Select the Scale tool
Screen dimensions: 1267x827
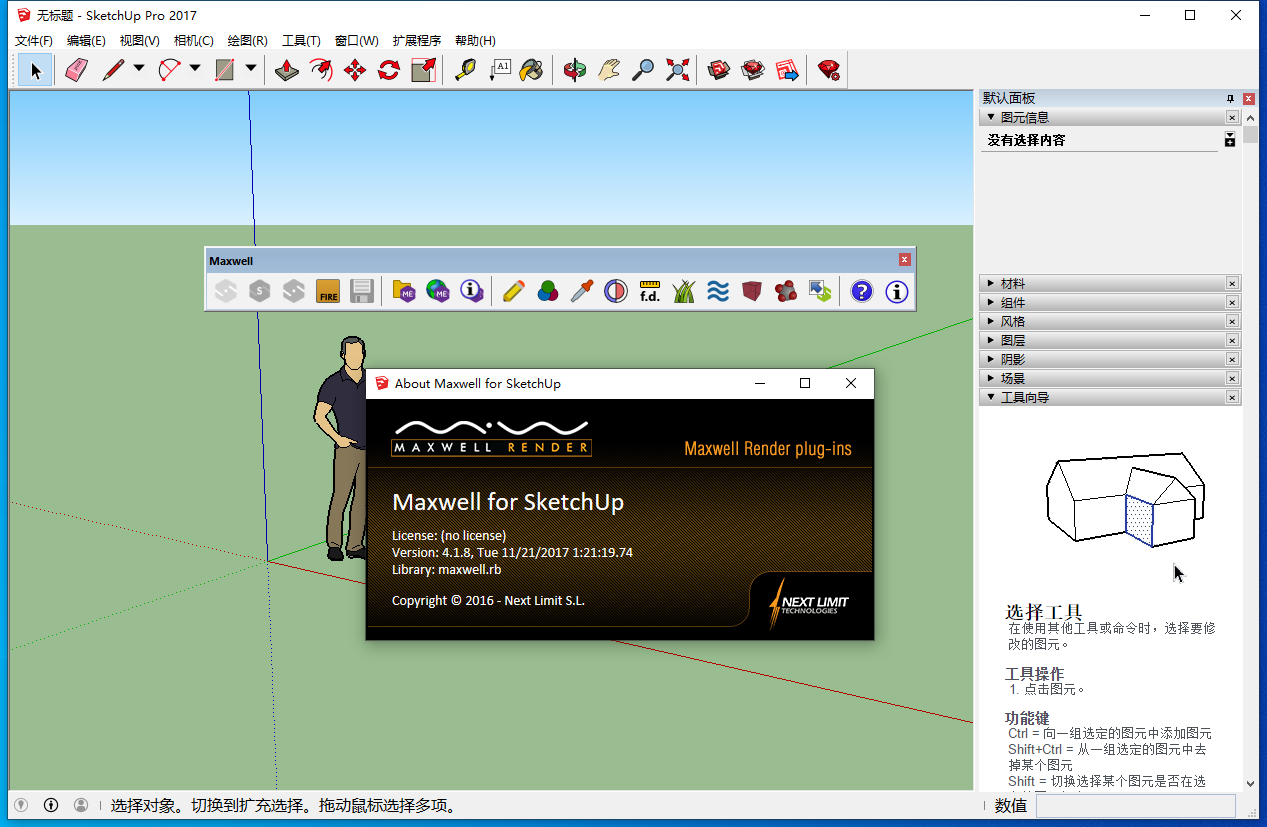click(x=423, y=70)
